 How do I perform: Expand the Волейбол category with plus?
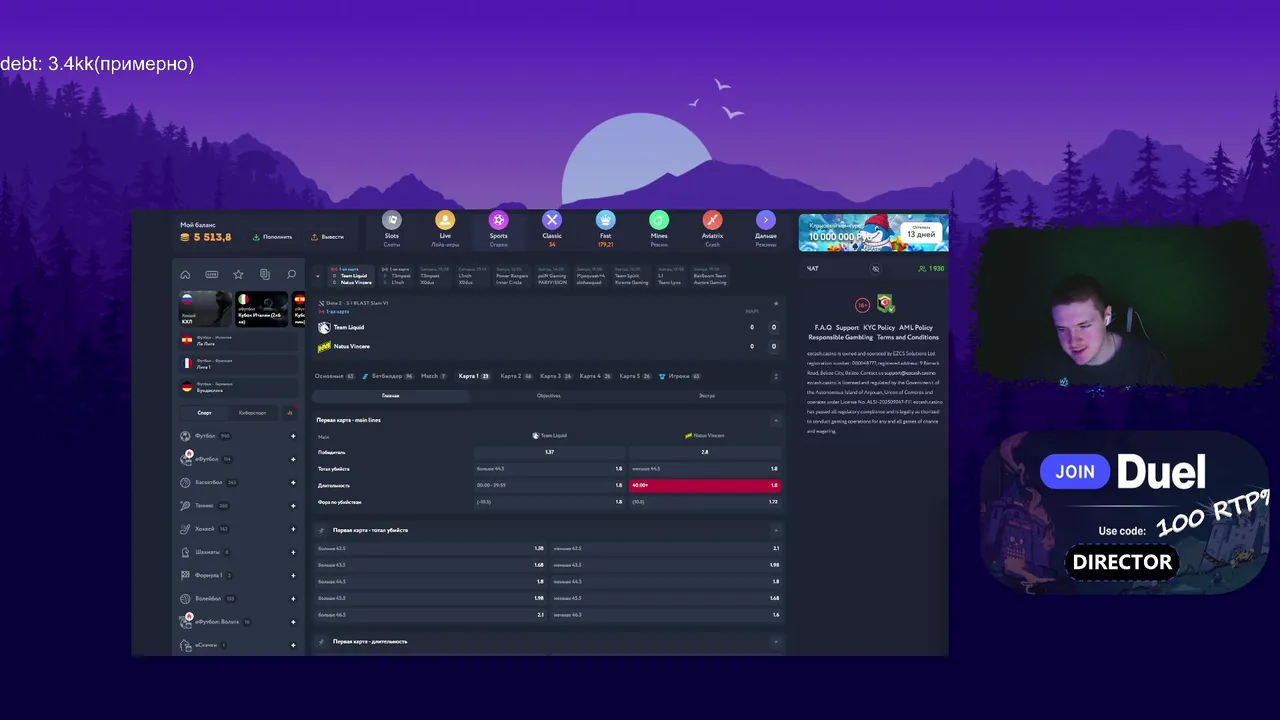293,598
